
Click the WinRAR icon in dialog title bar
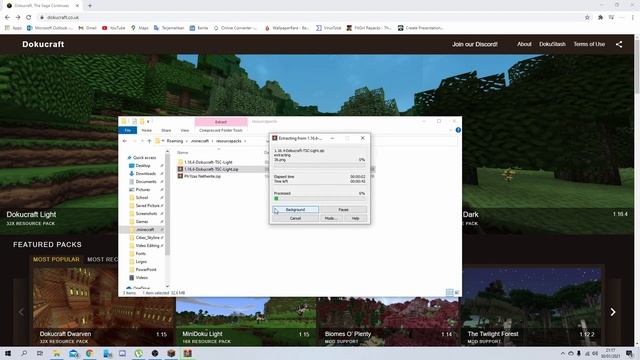pyautogui.click(x=275, y=138)
